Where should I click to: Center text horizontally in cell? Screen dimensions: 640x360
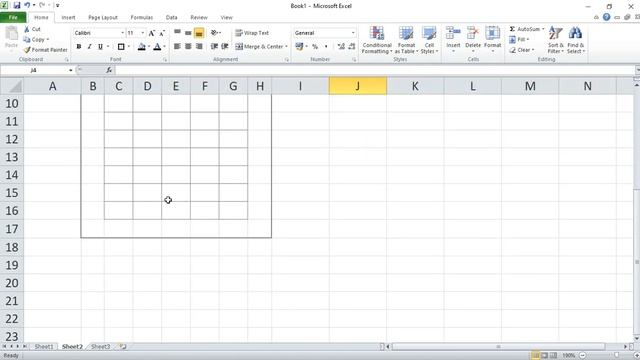[x=188, y=47]
